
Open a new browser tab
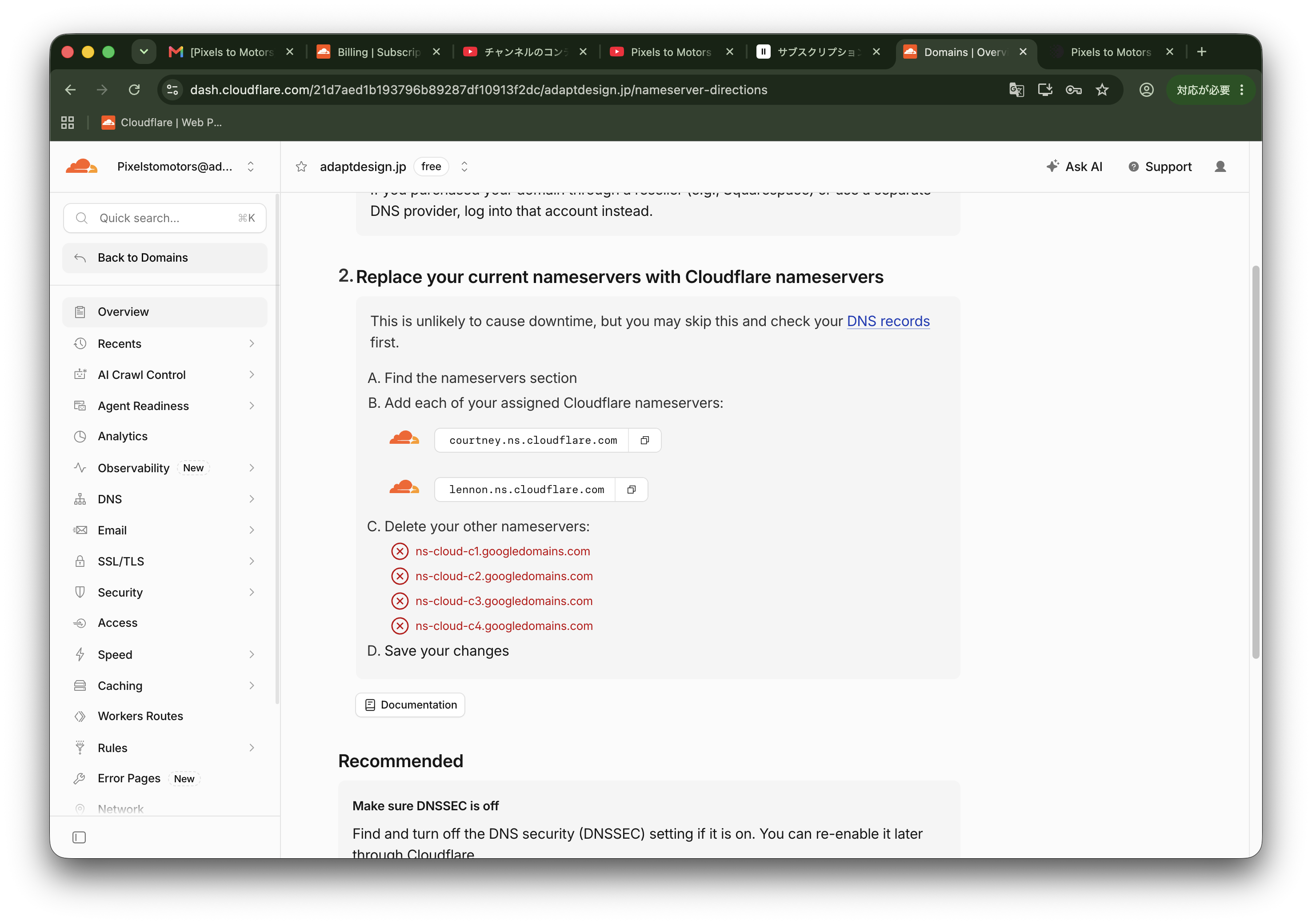(x=1202, y=52)
